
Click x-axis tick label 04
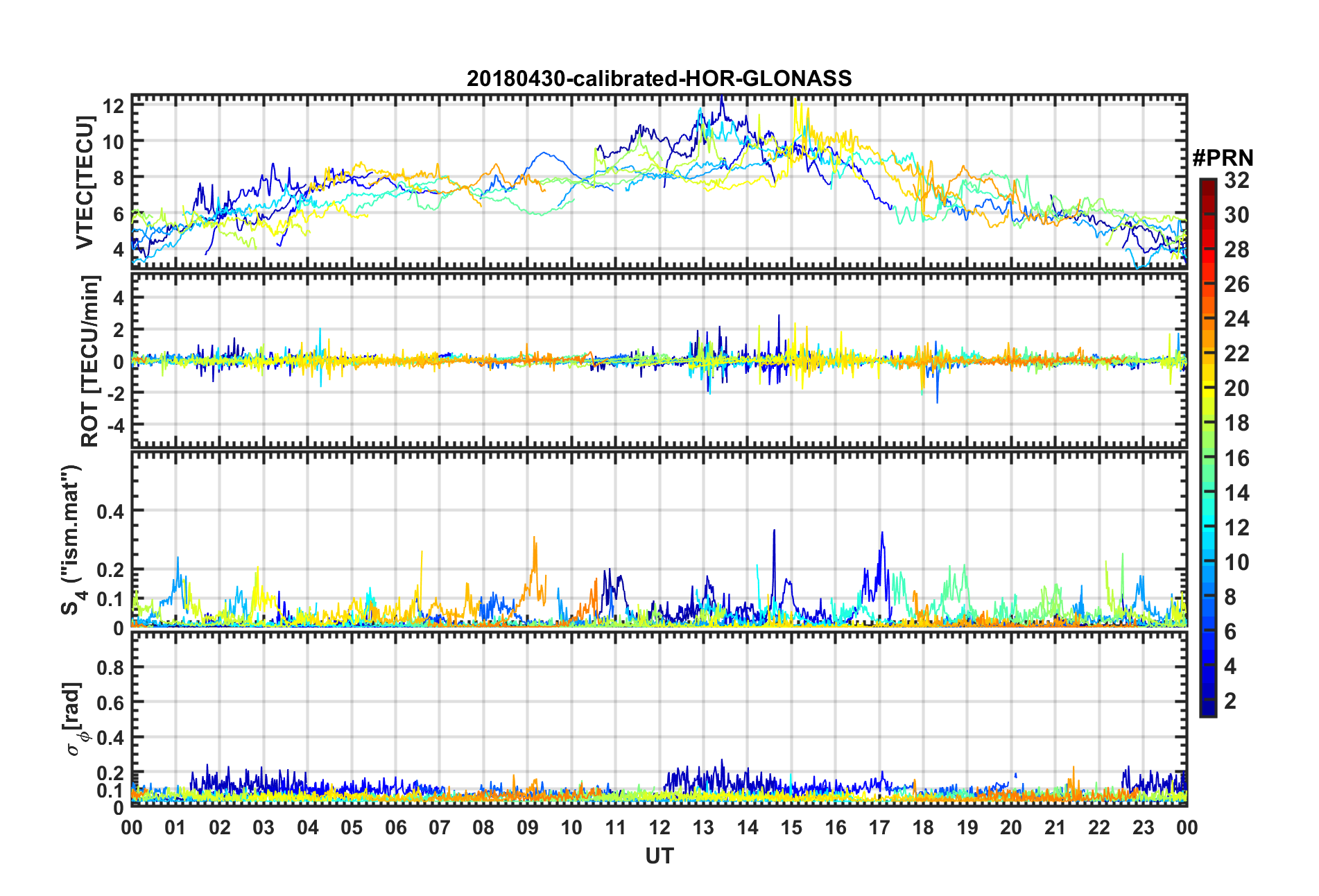[x=308, y=828]
